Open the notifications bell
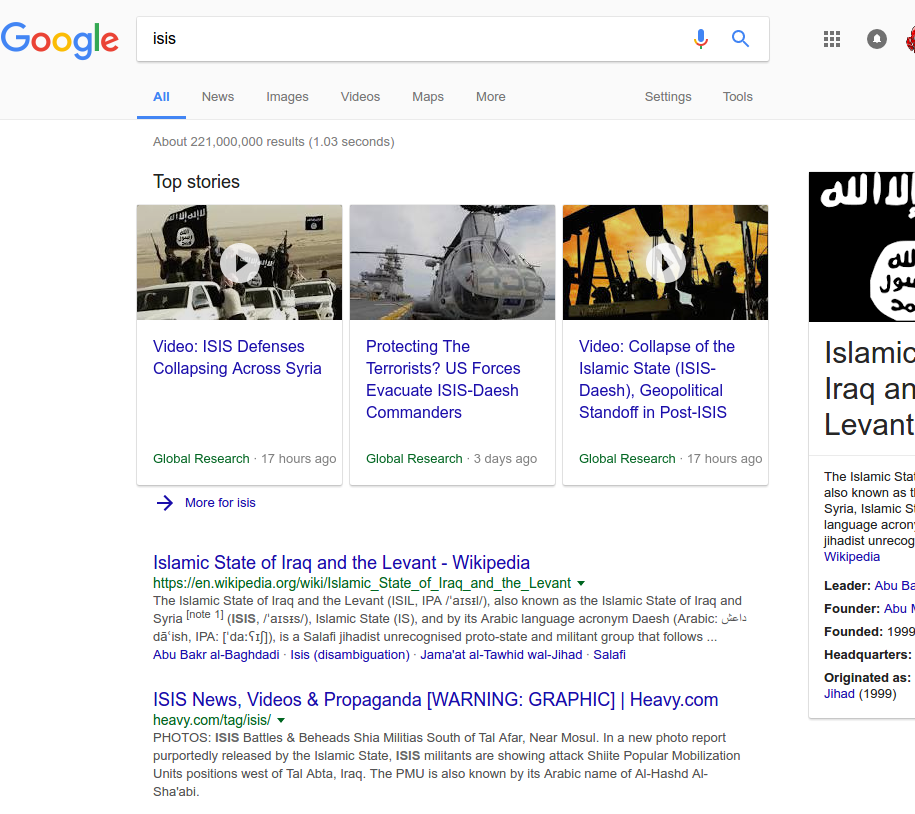Viewport: 915px width, 814px height. pyautogui.click(x=877, y=39)
